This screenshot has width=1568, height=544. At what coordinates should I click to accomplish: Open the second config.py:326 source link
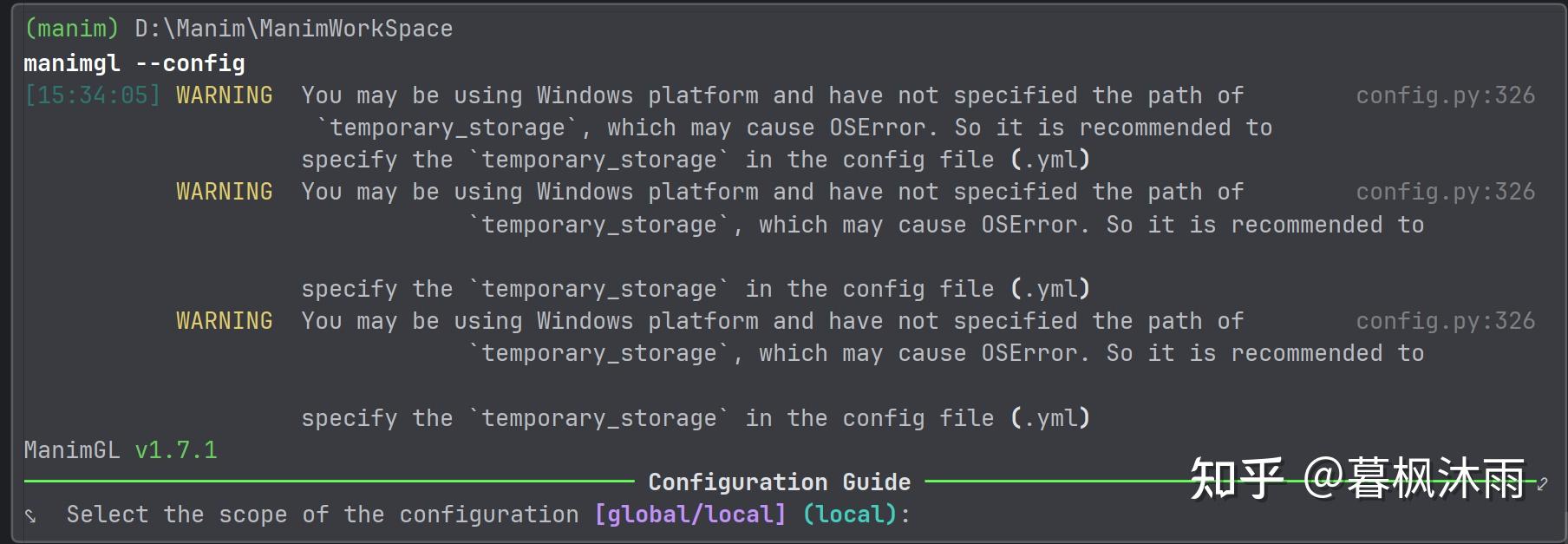point(1445,192)
